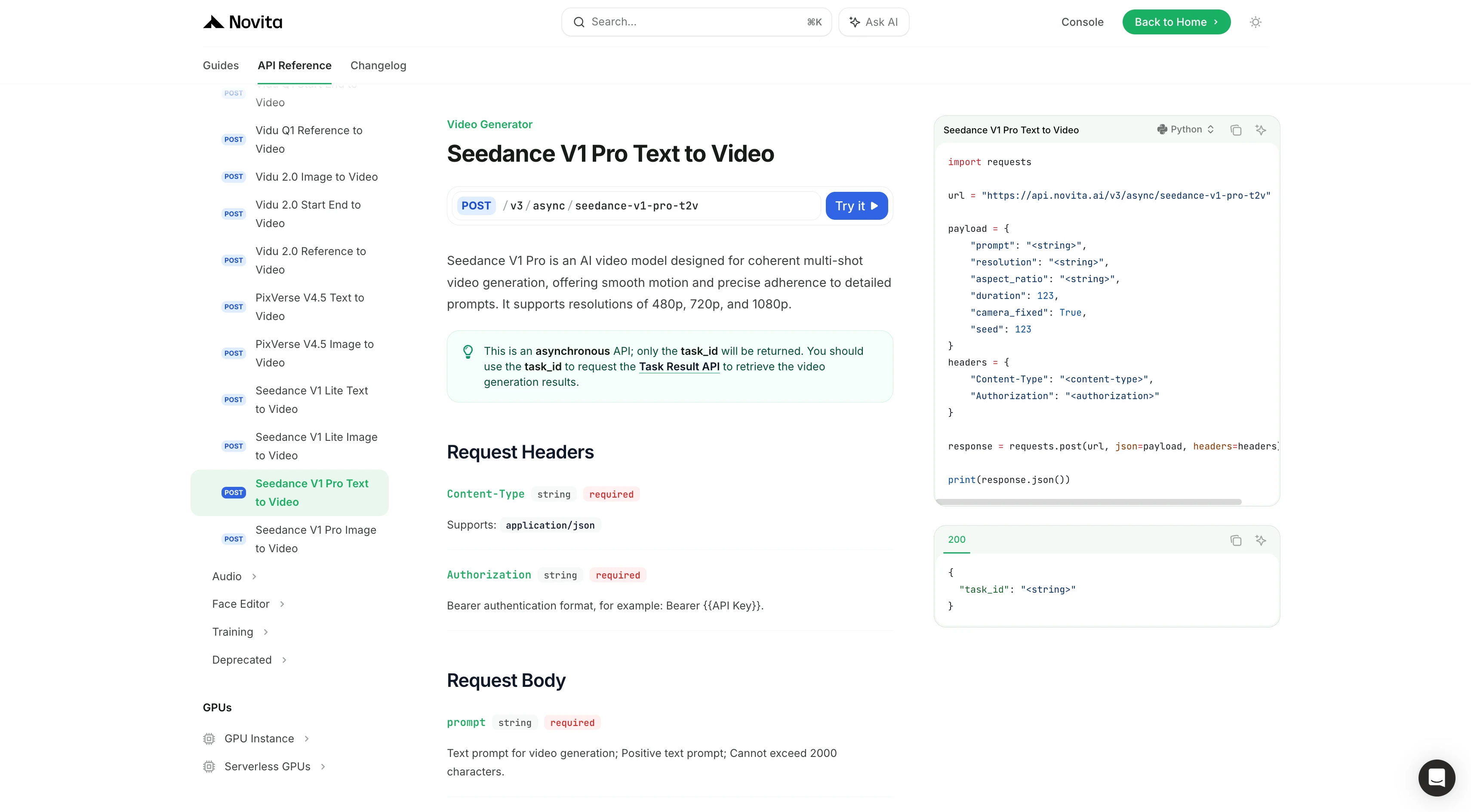The width and height of the screenshot is (1471, 812).
Task: Copy the Python request code sample
Action: [1236, 130]
